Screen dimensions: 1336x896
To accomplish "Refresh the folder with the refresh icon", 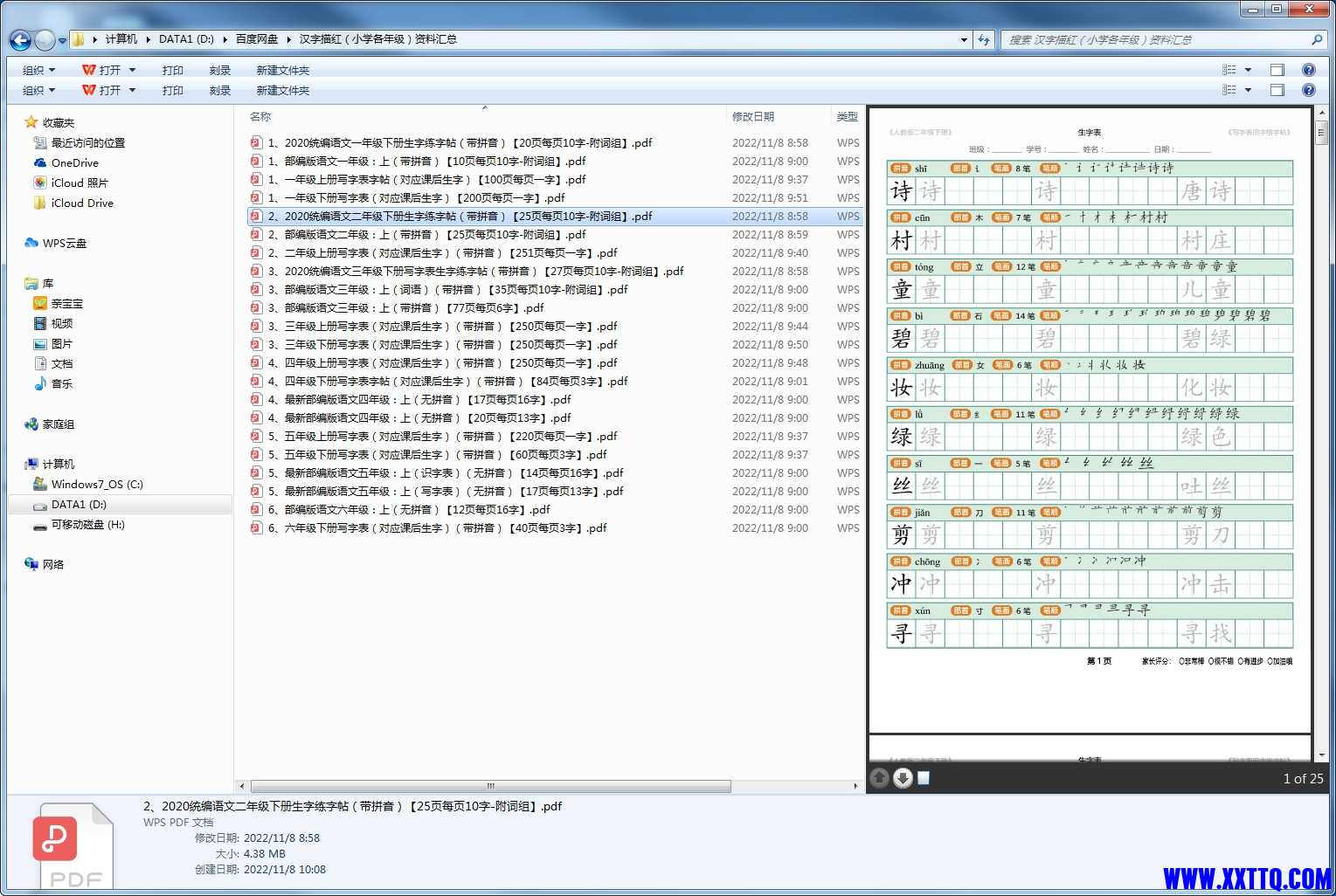I will [984, 39].
